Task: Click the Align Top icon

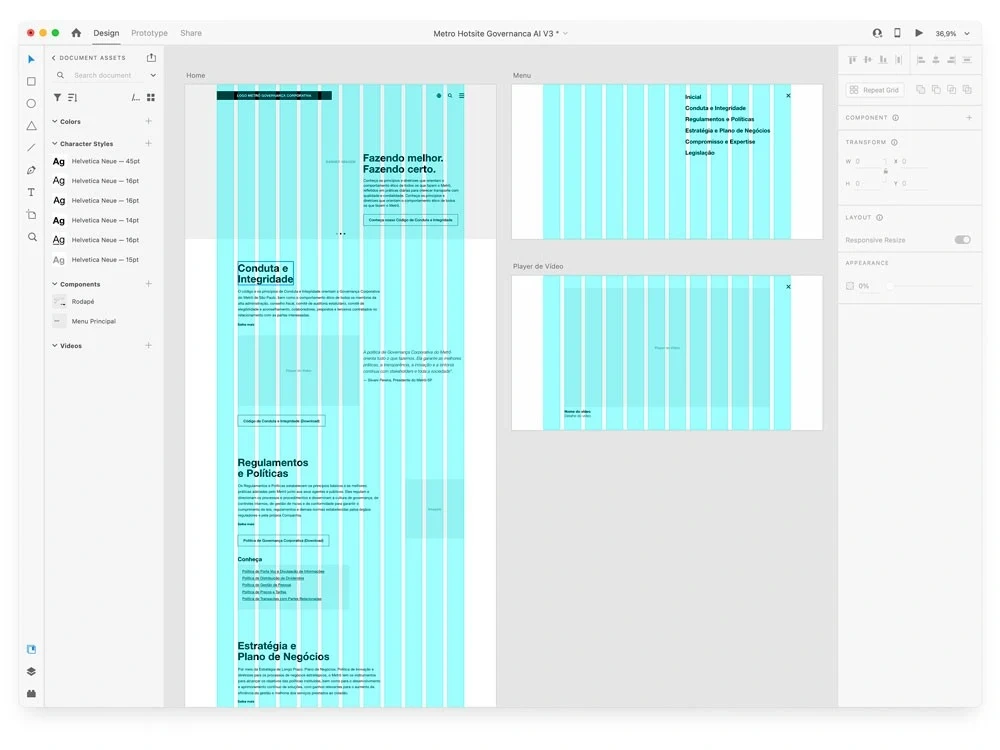Action: [x=852, y=60]
